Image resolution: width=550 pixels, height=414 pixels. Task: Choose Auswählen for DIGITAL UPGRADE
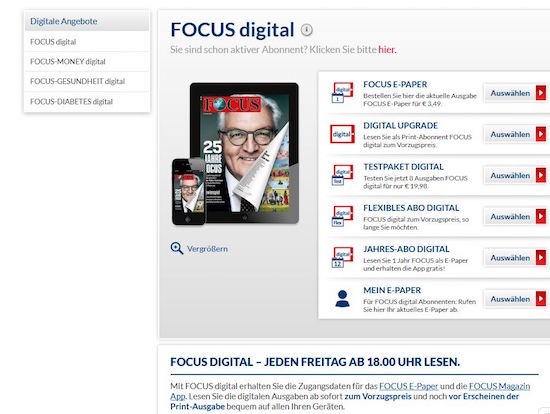click(515, 134)
